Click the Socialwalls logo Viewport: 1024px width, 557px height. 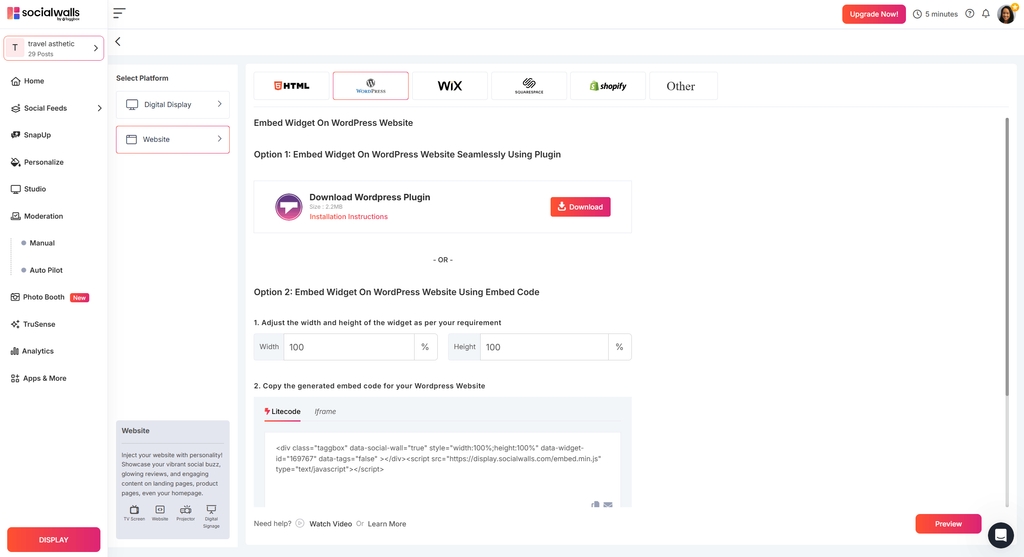tap(43, 13)
